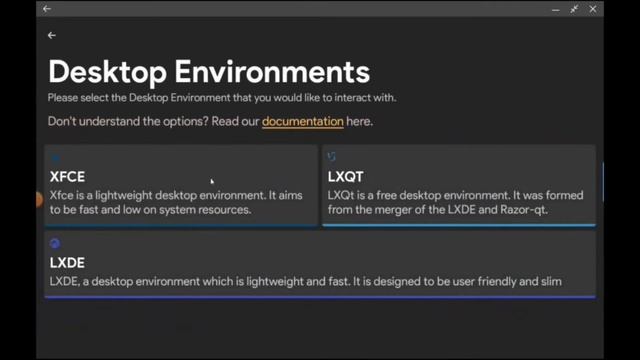640x360 pixels.
Task: Select the XFCE desktop environment card
Action: coord(181,185)
